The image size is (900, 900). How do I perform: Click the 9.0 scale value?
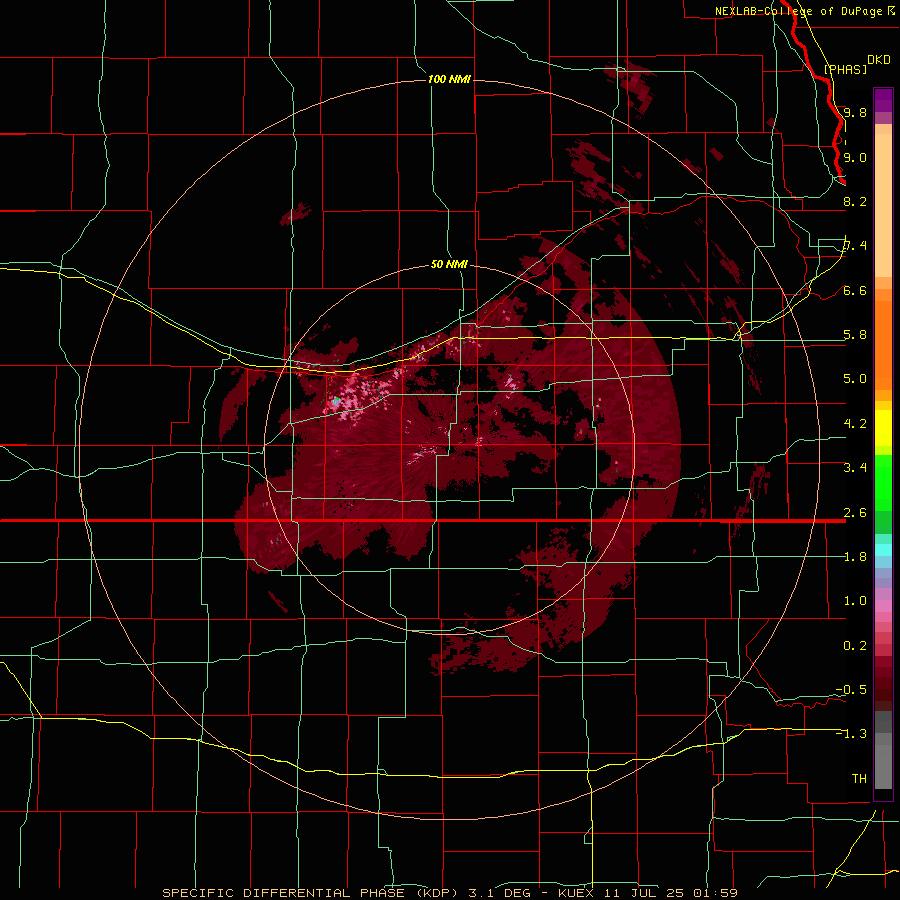point(855,157)
